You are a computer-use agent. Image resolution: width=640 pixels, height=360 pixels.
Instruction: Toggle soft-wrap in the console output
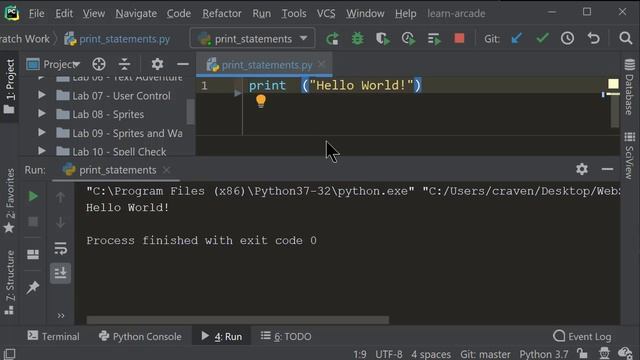60,248
